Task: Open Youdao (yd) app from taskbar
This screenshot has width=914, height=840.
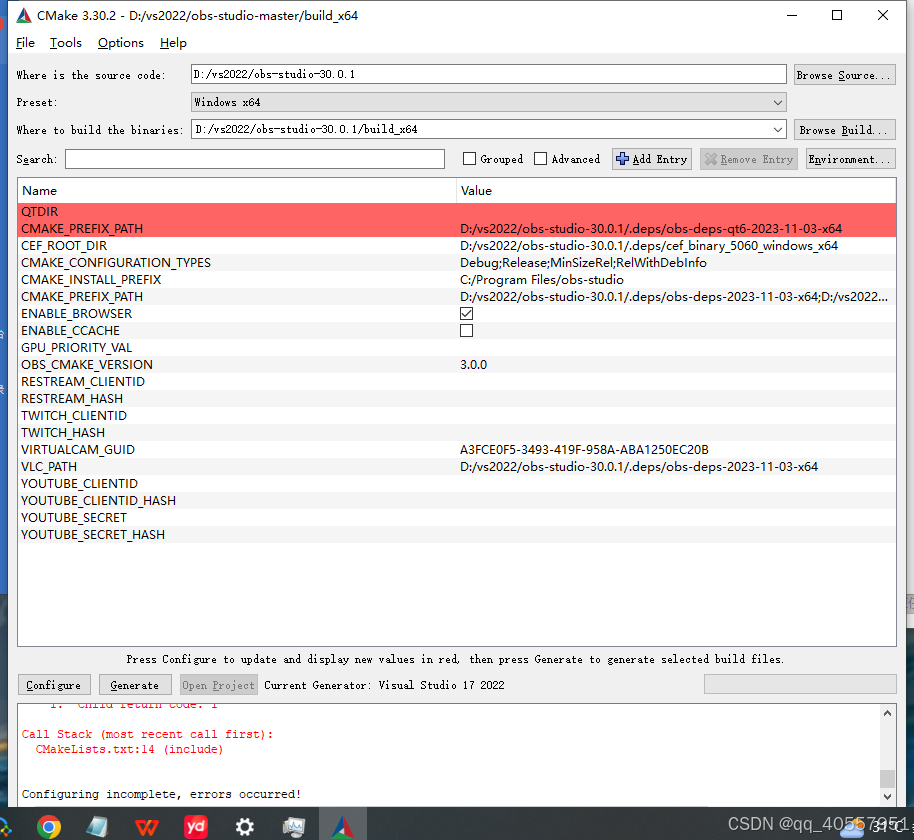Action: (x=196, y=826)
